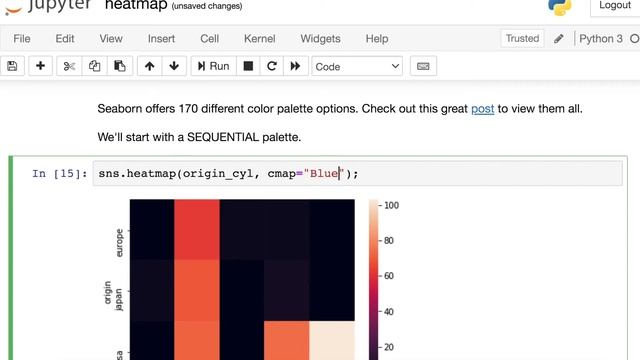Open the command palette keyboard icon
Screen dimensions: 640x360
coord(423,66)
